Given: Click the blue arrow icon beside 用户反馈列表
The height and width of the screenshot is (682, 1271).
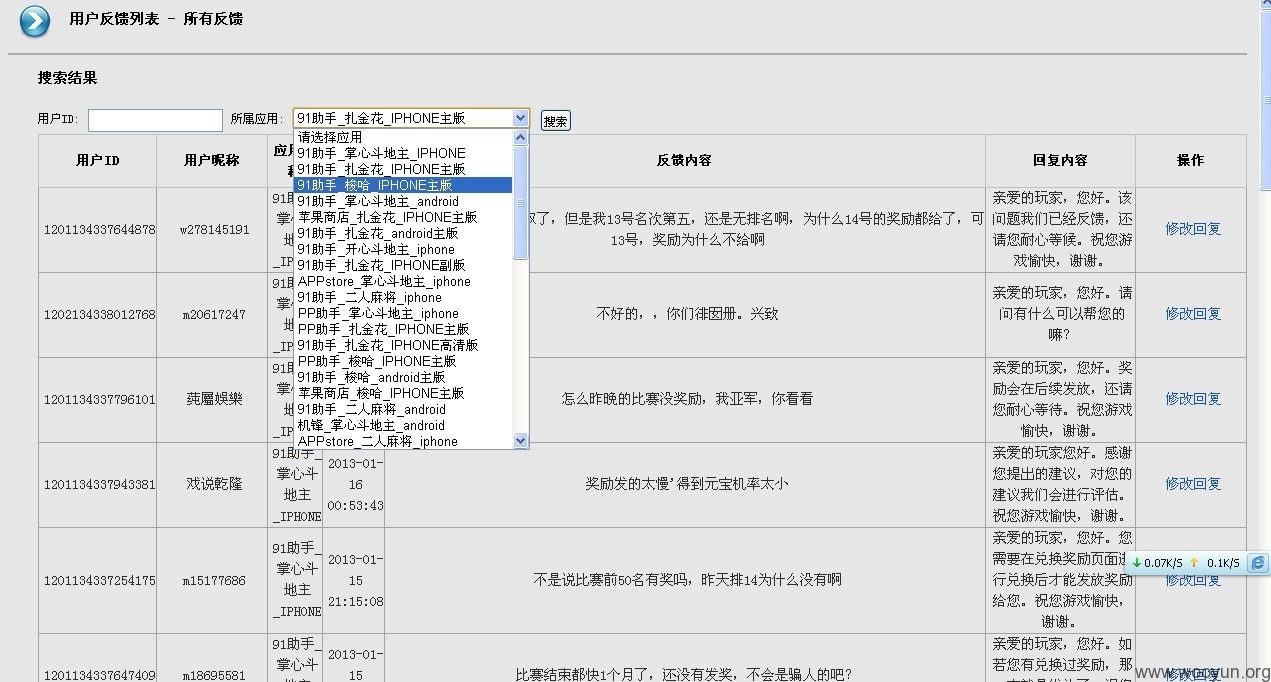Looking at the screenshot, I should coord(34,21).
